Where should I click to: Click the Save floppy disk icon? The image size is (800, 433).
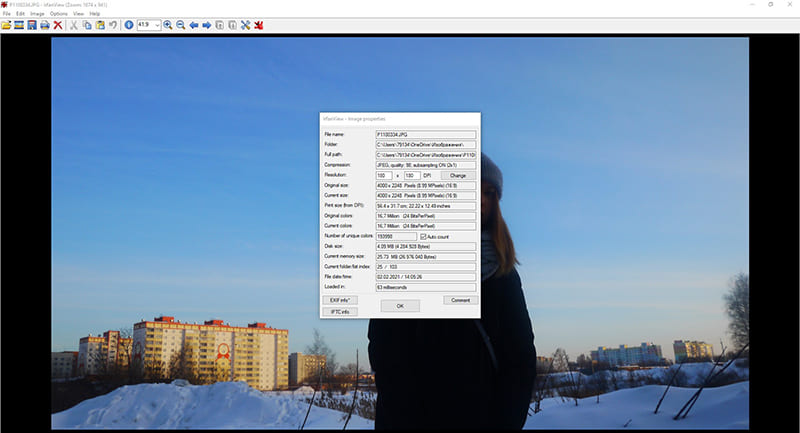[32, 25]
